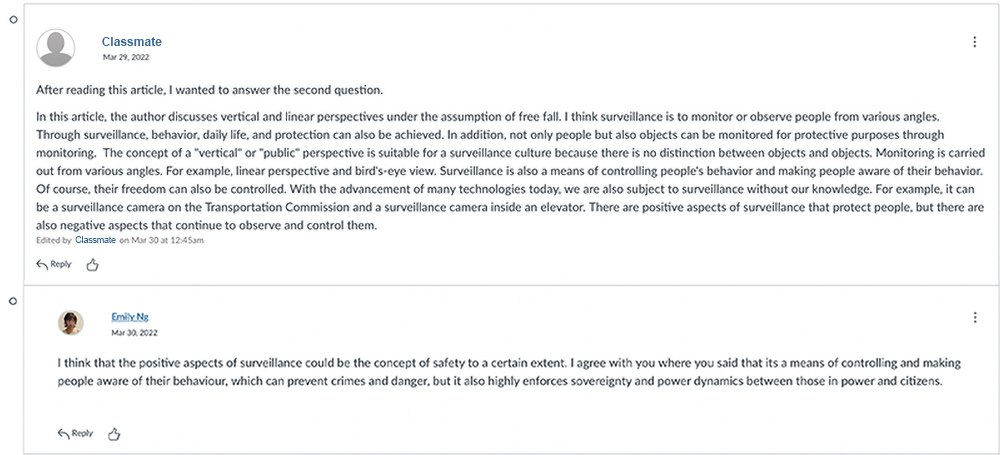This screenshot has width=1000, height=455.
Task: Open Classmate's post options three-dot menu
Action: [x=975, y=42]
